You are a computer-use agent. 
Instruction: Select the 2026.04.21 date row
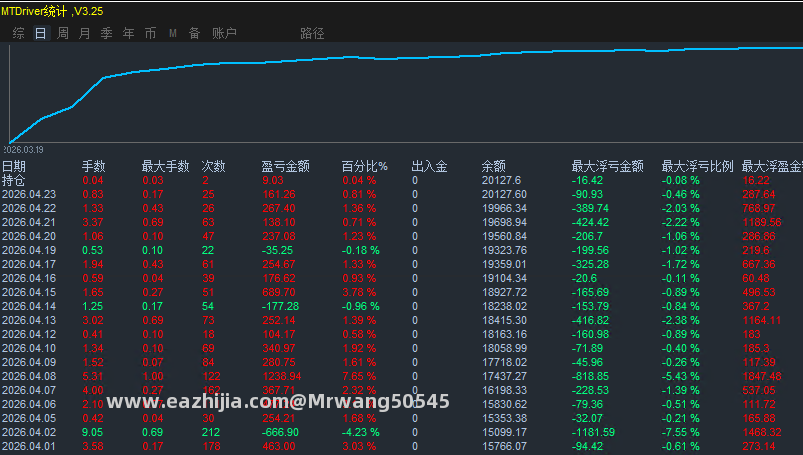(29, 222)
